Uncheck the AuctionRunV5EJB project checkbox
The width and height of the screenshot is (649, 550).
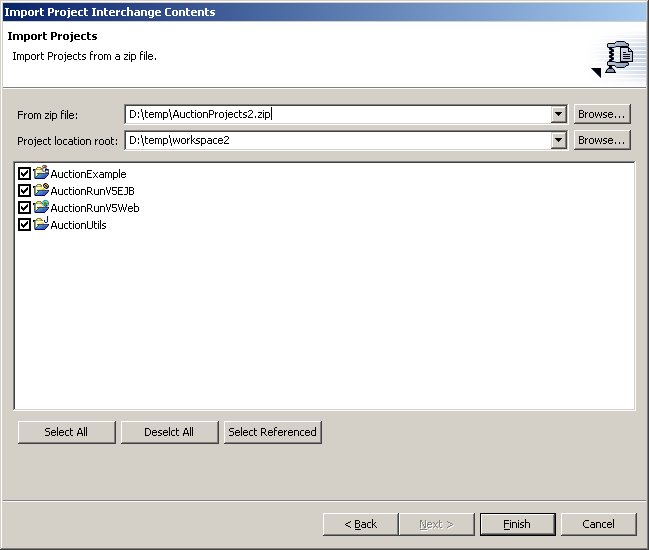point(24,190)
